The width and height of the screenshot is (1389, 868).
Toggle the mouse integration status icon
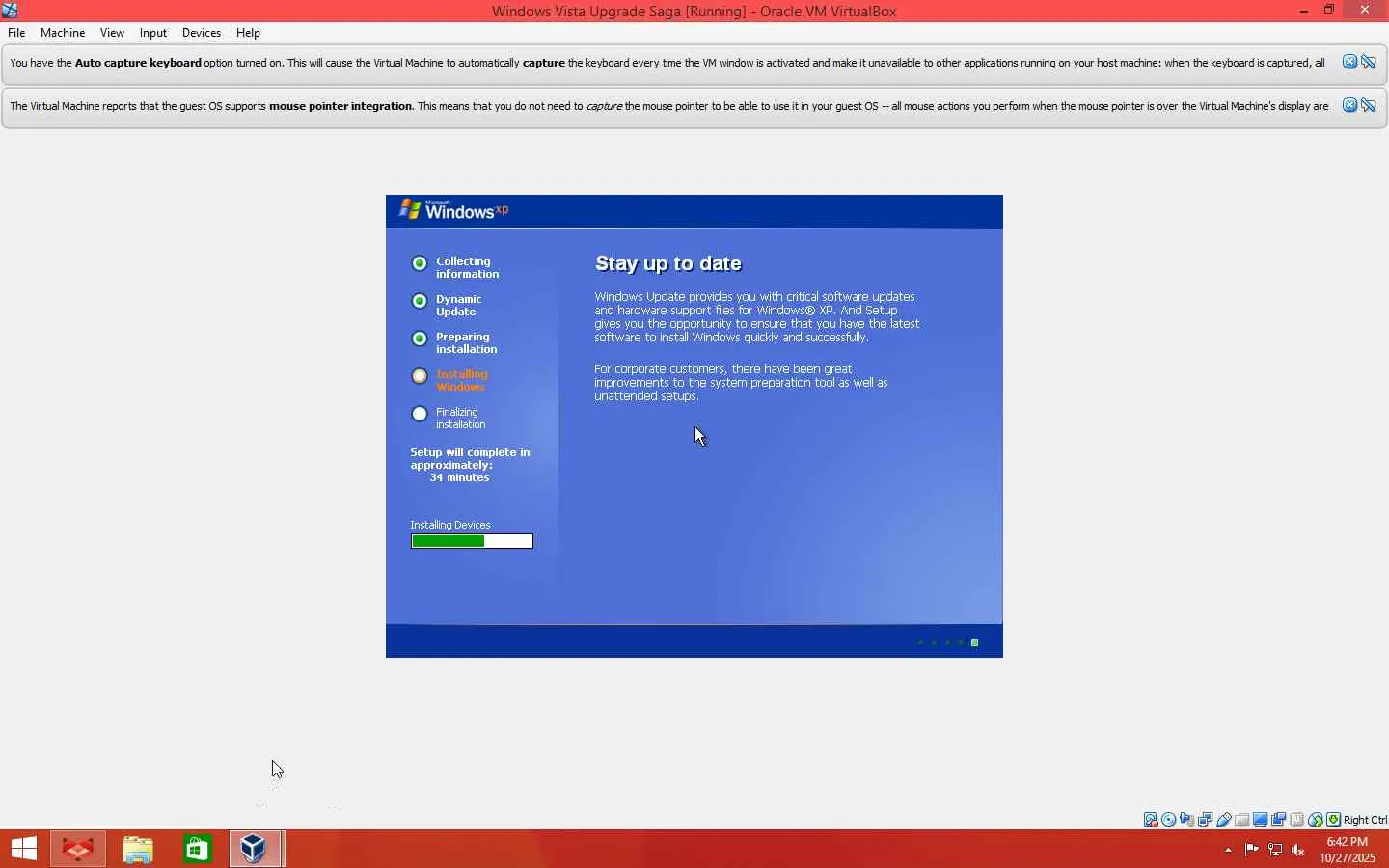(1316, 820)
